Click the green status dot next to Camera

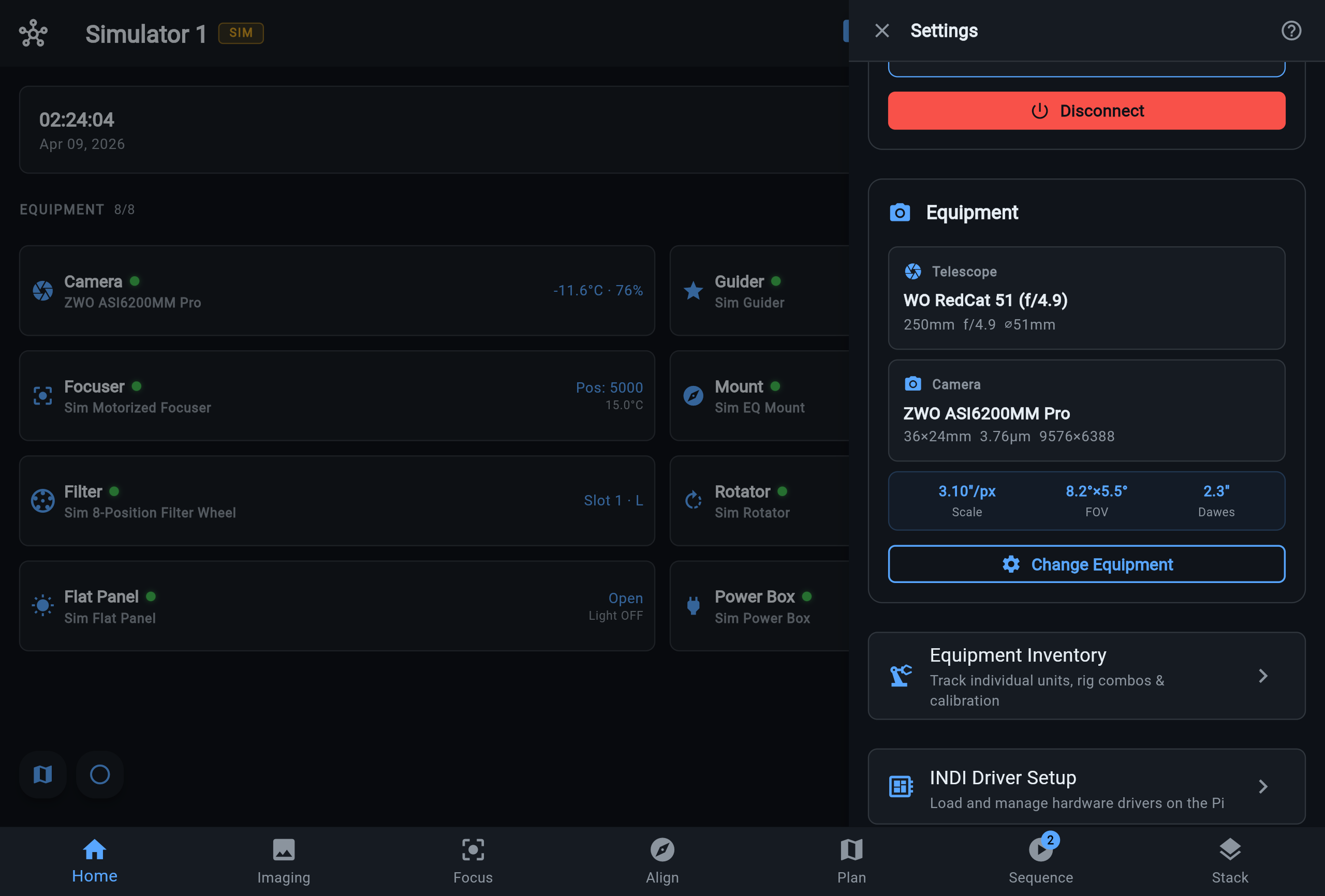click(x=135, y=281)
